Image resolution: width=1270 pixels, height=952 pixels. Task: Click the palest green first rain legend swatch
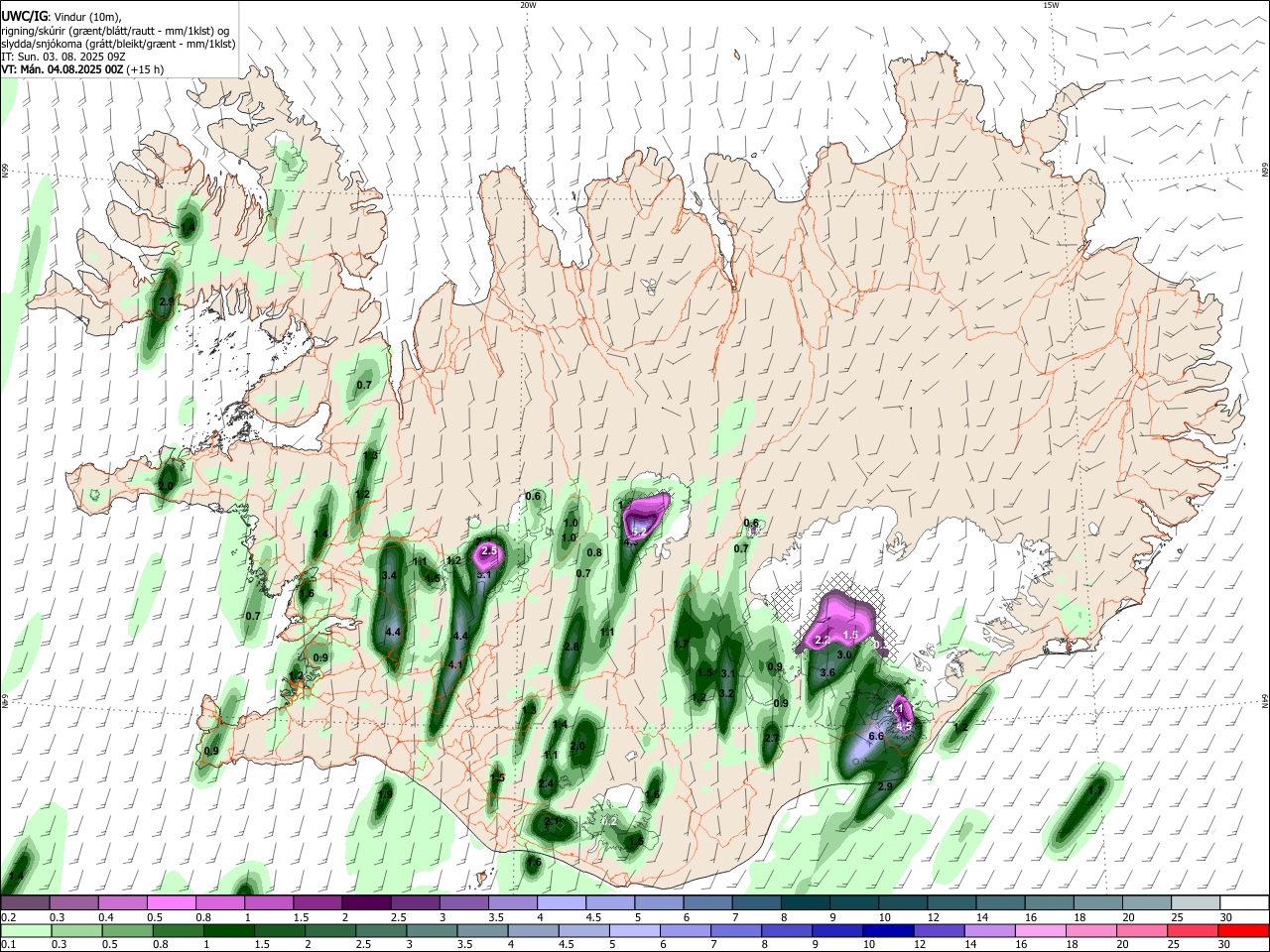point(25,930)
